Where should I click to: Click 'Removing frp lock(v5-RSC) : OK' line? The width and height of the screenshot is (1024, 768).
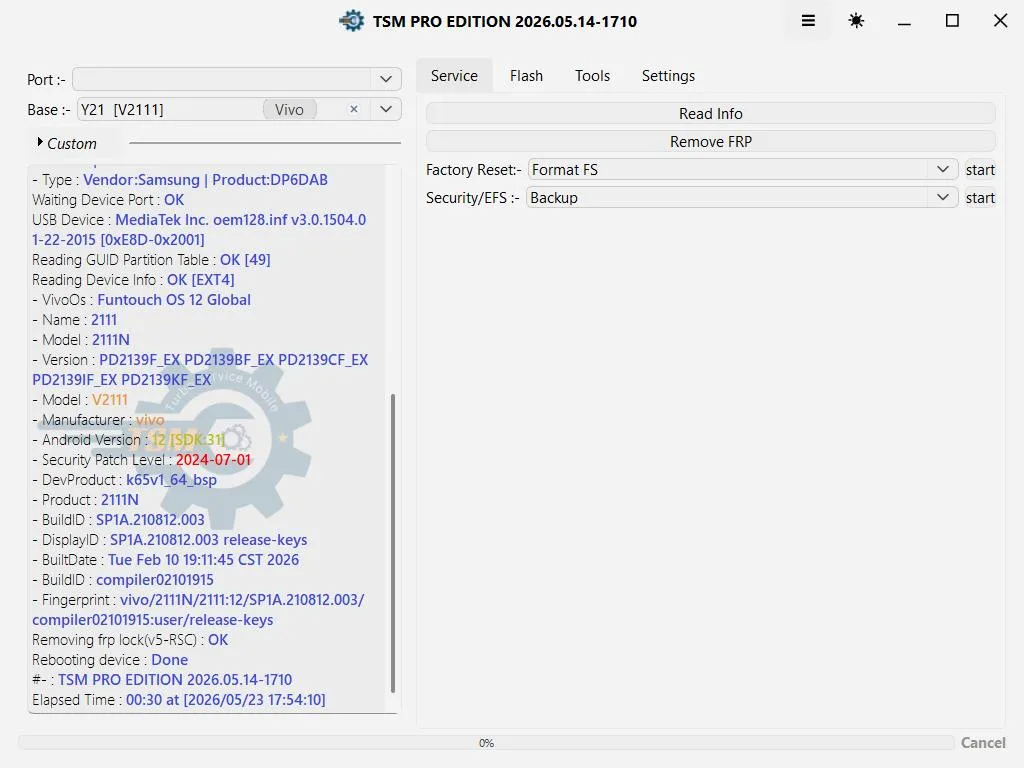click(x=130, y=640)
